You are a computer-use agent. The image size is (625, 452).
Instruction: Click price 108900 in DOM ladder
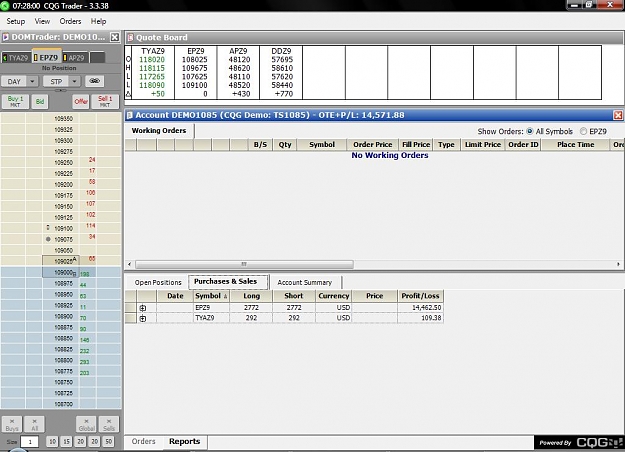coord(63,316)
